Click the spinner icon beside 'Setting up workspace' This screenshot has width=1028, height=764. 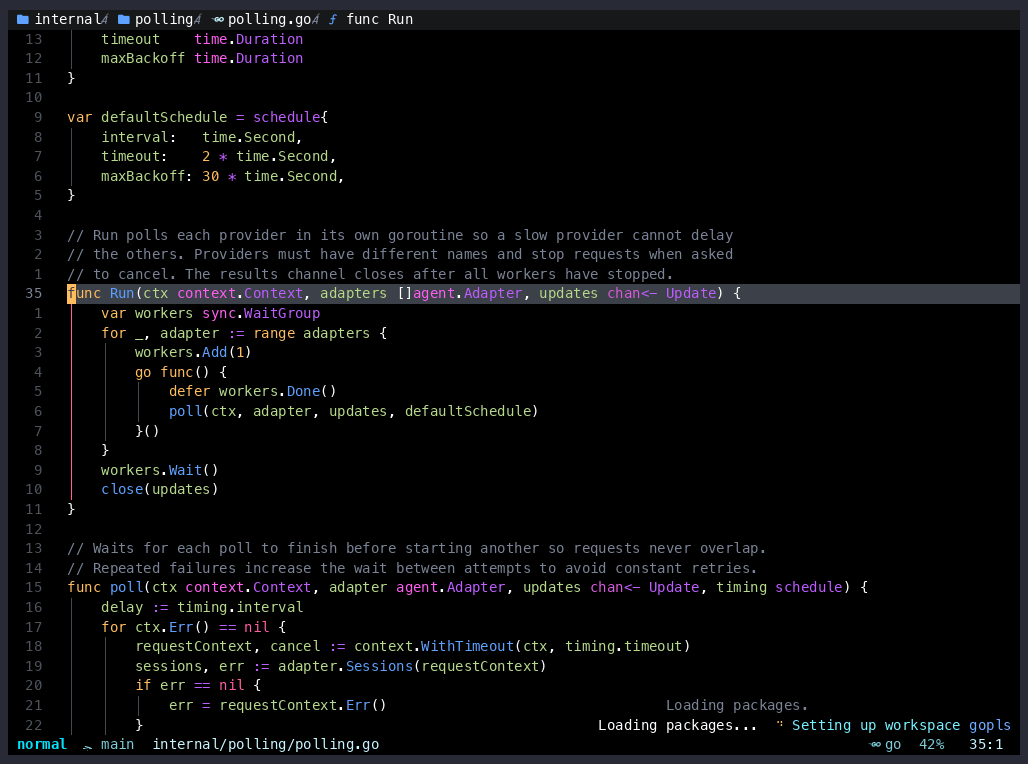(x=780, y=725)
